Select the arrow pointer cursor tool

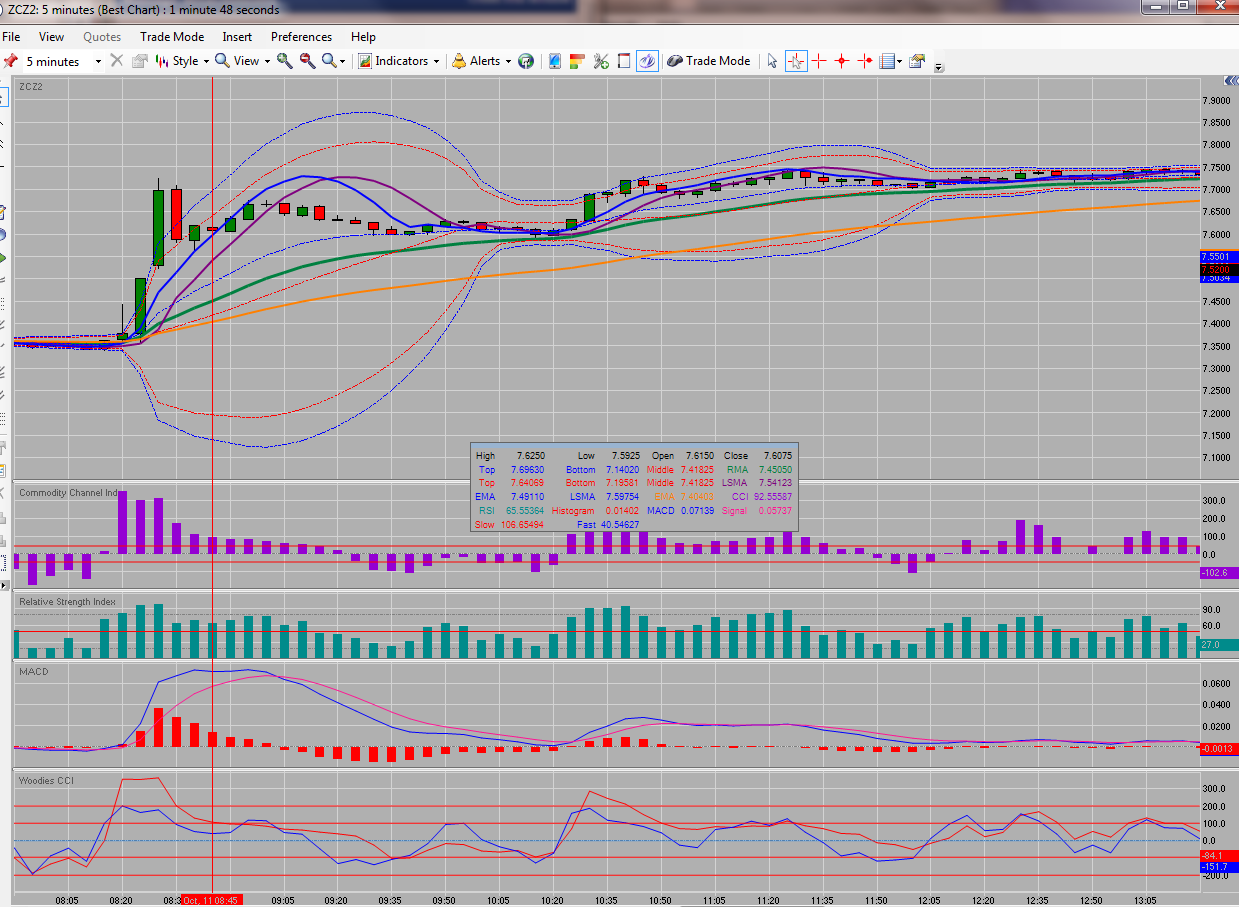point(772,61)
